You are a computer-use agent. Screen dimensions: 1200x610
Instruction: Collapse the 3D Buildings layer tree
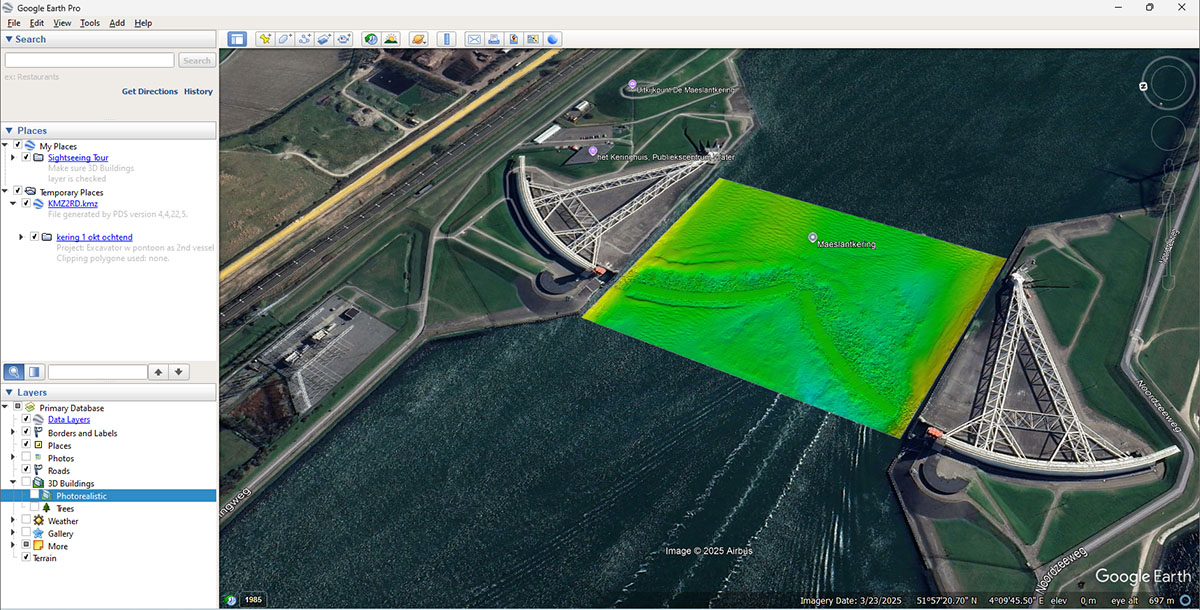point(13,483)
